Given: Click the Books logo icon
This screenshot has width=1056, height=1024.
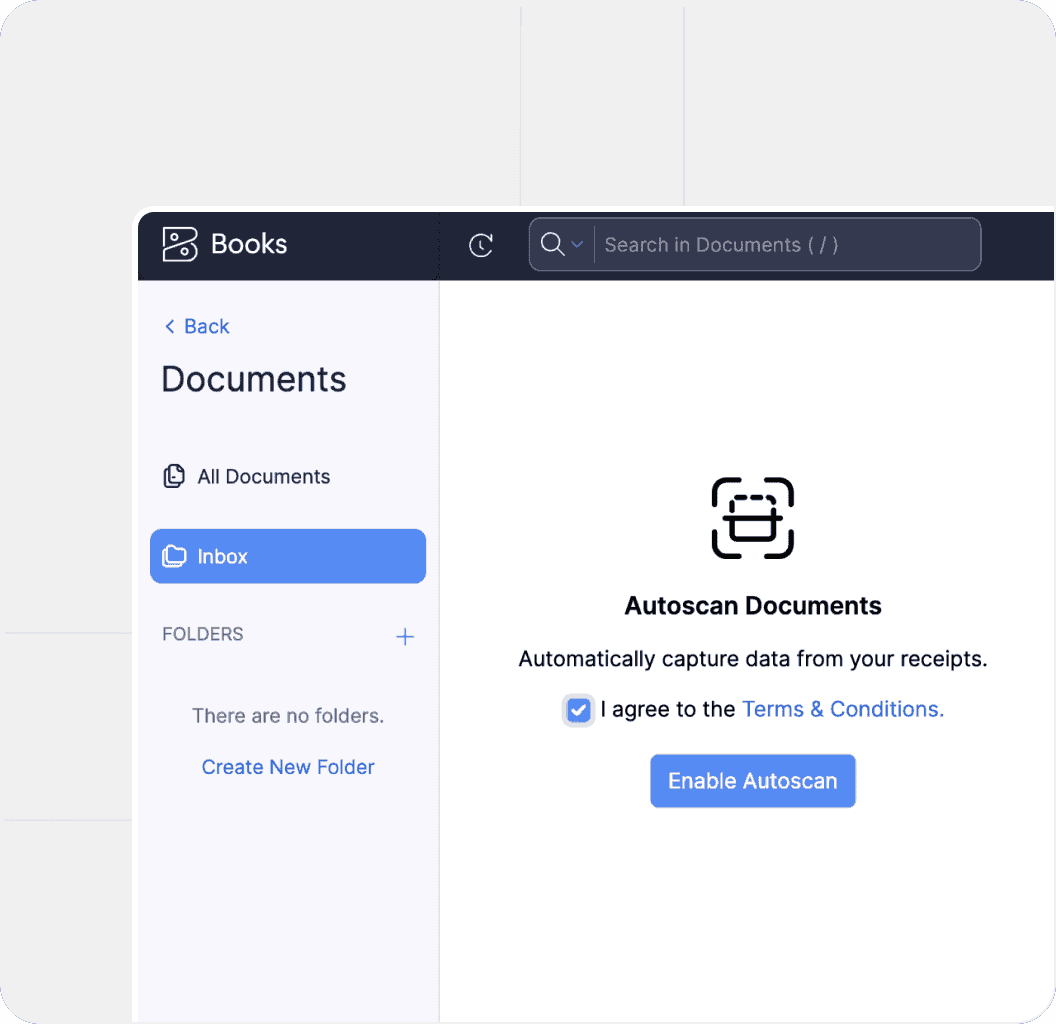Looking at the screenshot, I should point(180,244).
